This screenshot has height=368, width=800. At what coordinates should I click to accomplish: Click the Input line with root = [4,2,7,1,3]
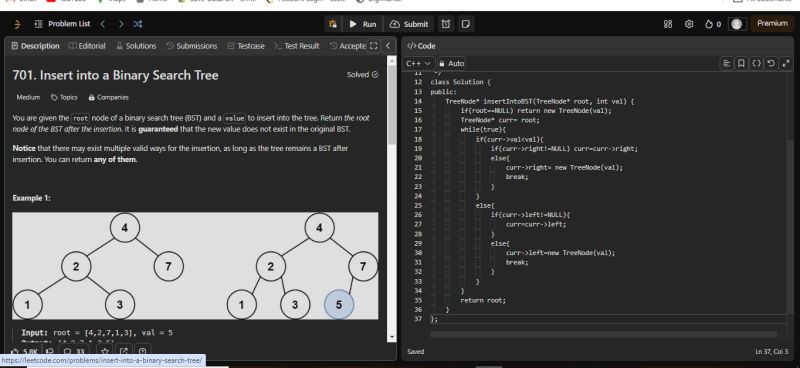[97, 333]
